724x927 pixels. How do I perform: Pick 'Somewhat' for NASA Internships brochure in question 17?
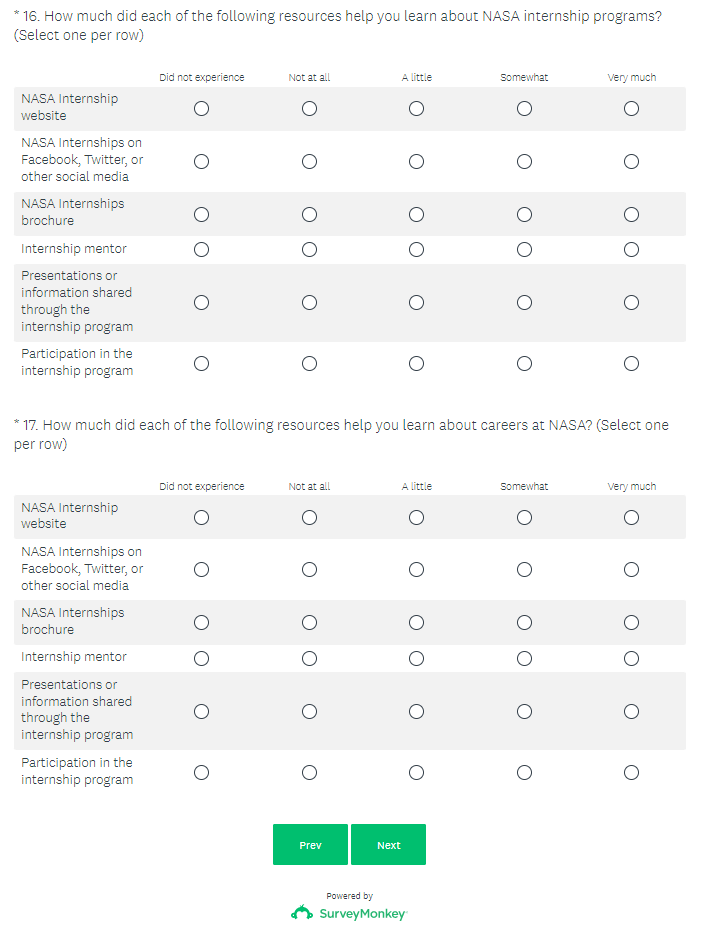click(524, 623)
